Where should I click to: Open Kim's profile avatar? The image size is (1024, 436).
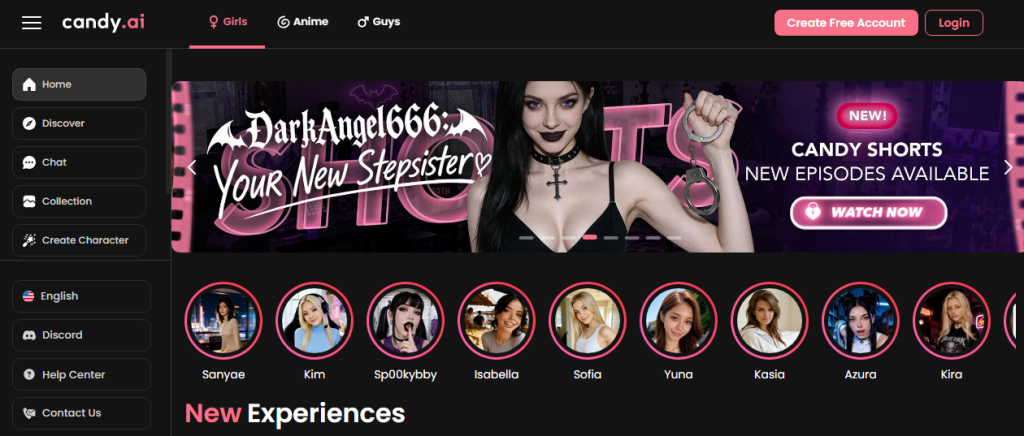tap(314, 320)
